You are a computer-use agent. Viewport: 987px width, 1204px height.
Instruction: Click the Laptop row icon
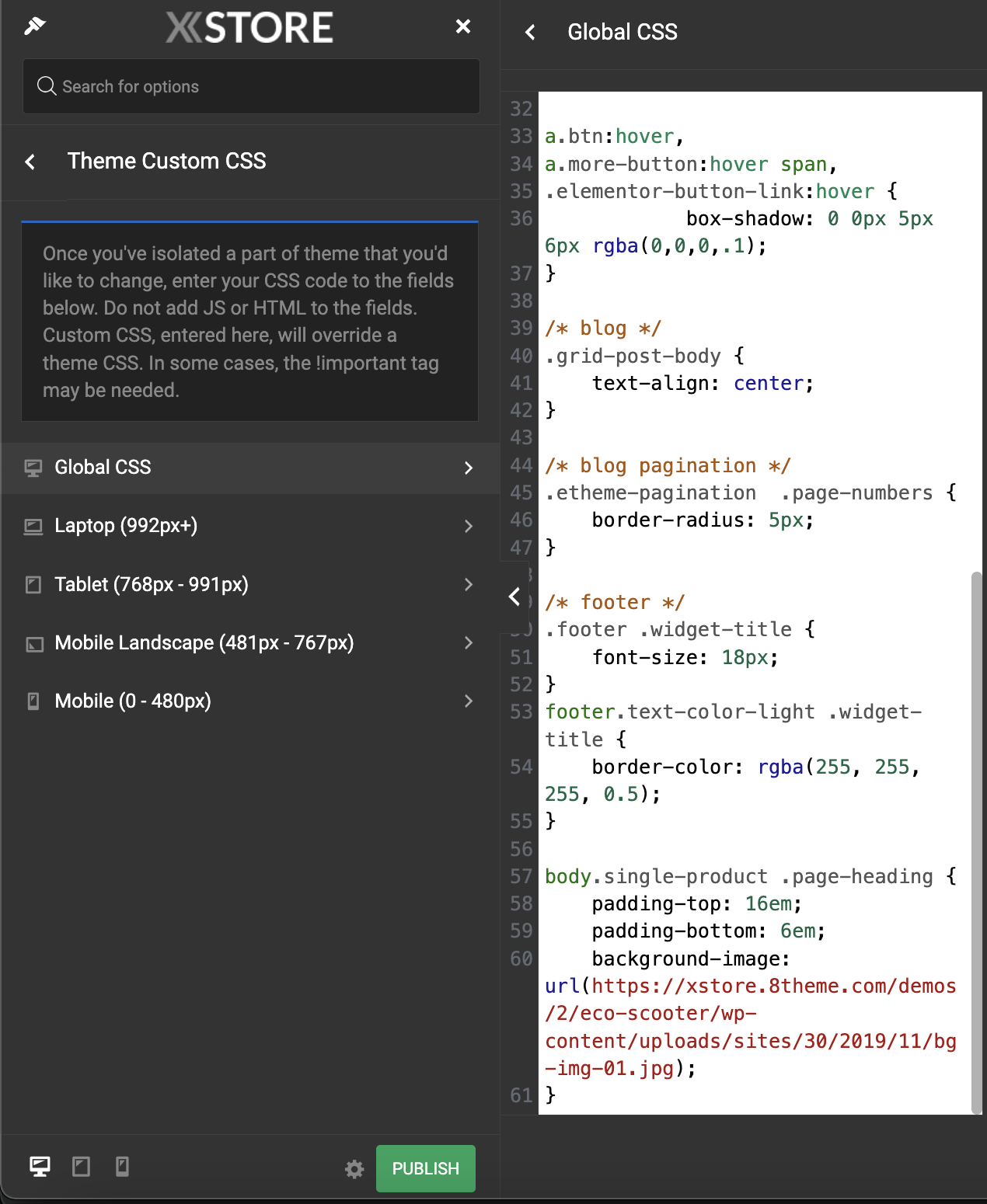(33, 526)
